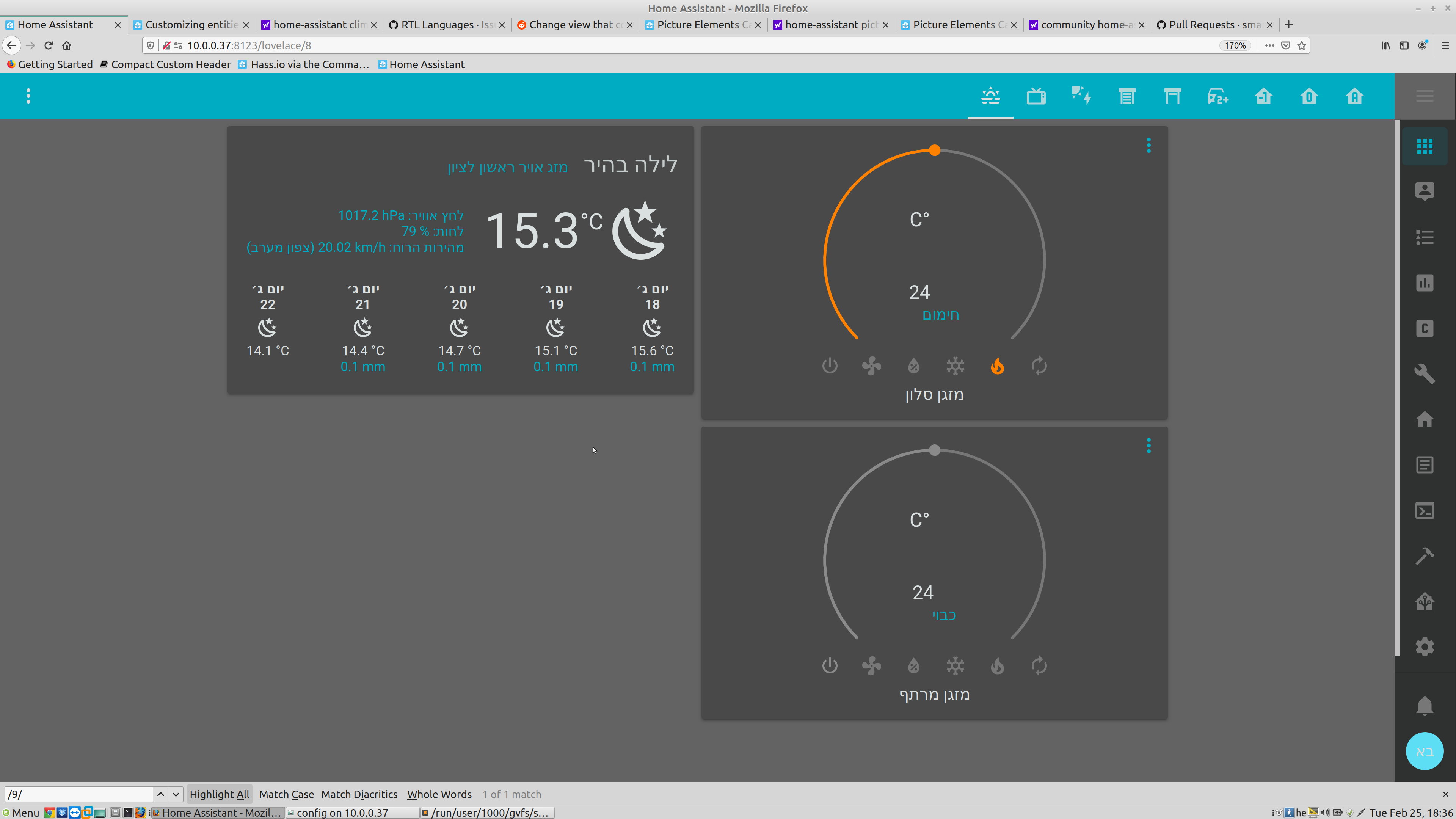This screenshot has height=819, width=1456.
Task: Enable Match Case in find bar
Action: click(x=286, y=794)
